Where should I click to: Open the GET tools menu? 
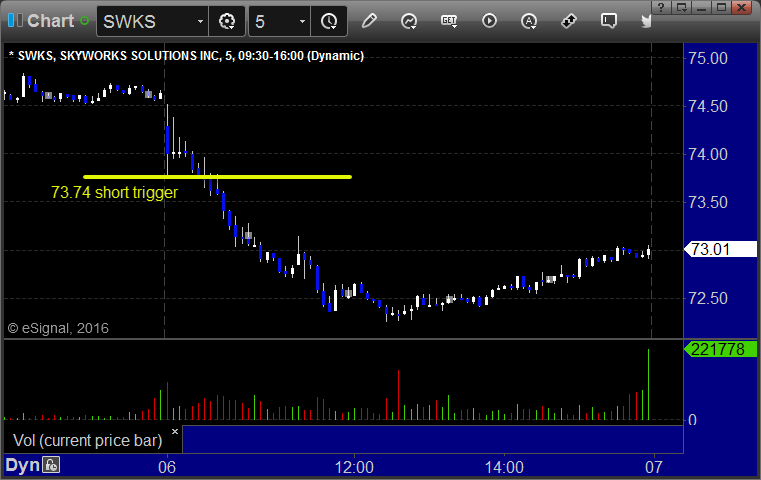point(449,21)
